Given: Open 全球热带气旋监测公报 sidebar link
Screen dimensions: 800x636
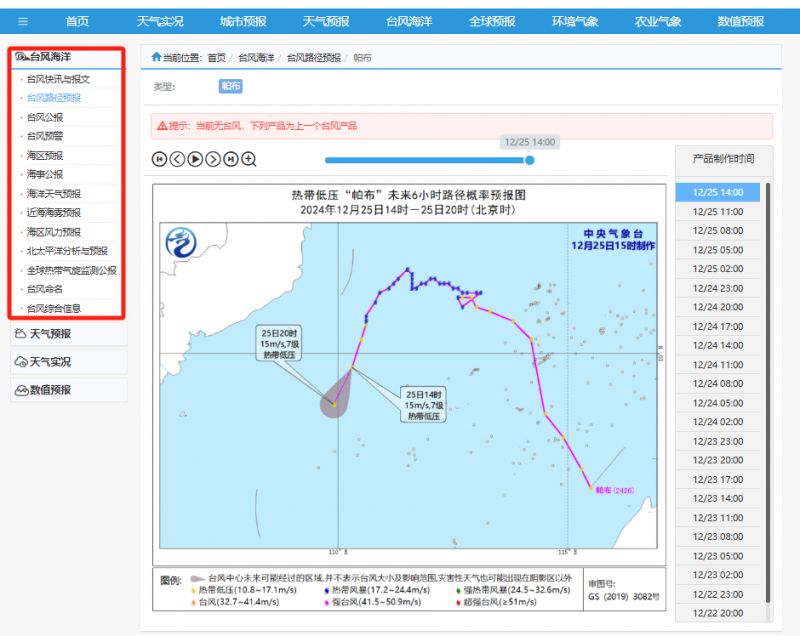Looking at the screenshot, I should pyautogui.click(x=71, y=270).
